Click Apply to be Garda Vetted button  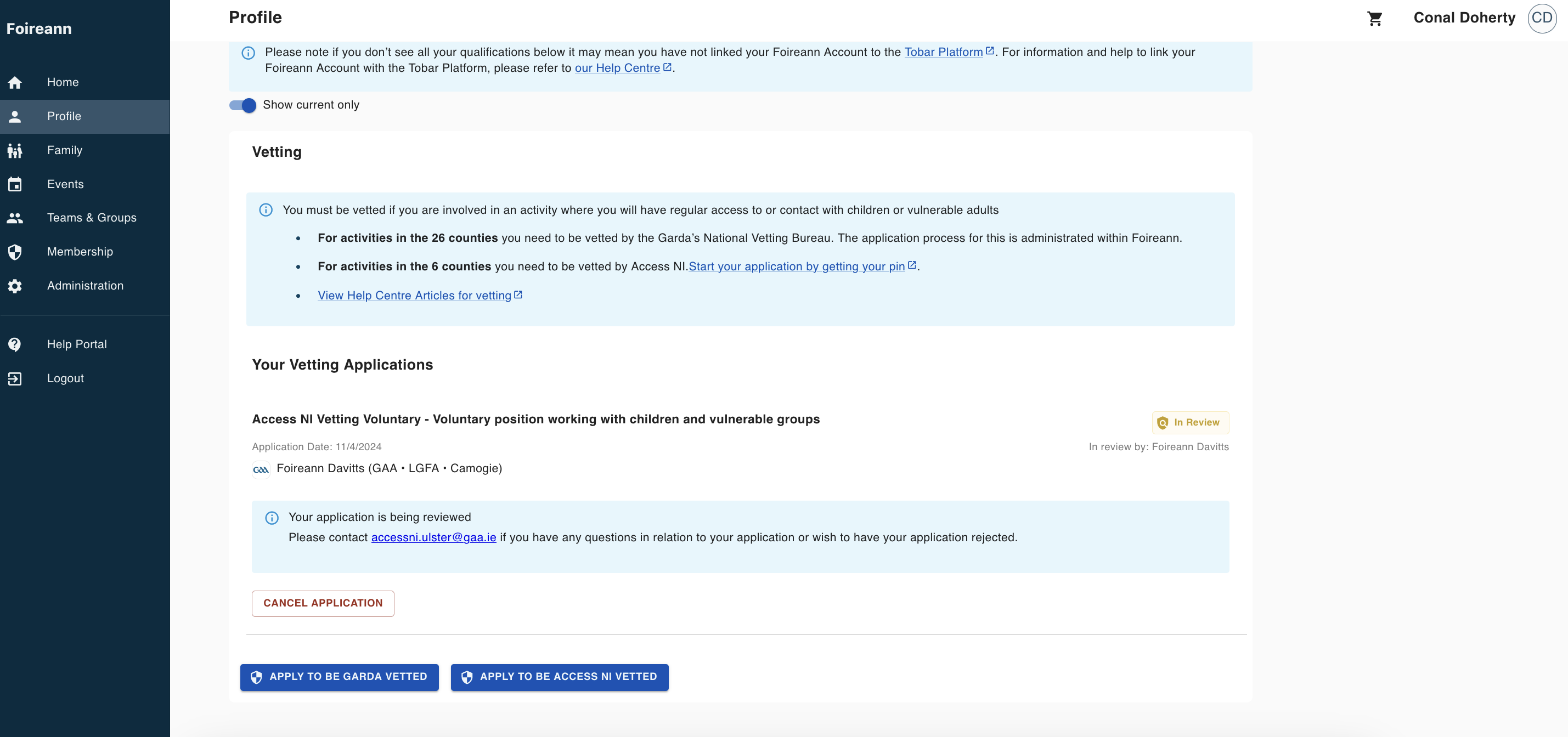click(x=339, y=677)
